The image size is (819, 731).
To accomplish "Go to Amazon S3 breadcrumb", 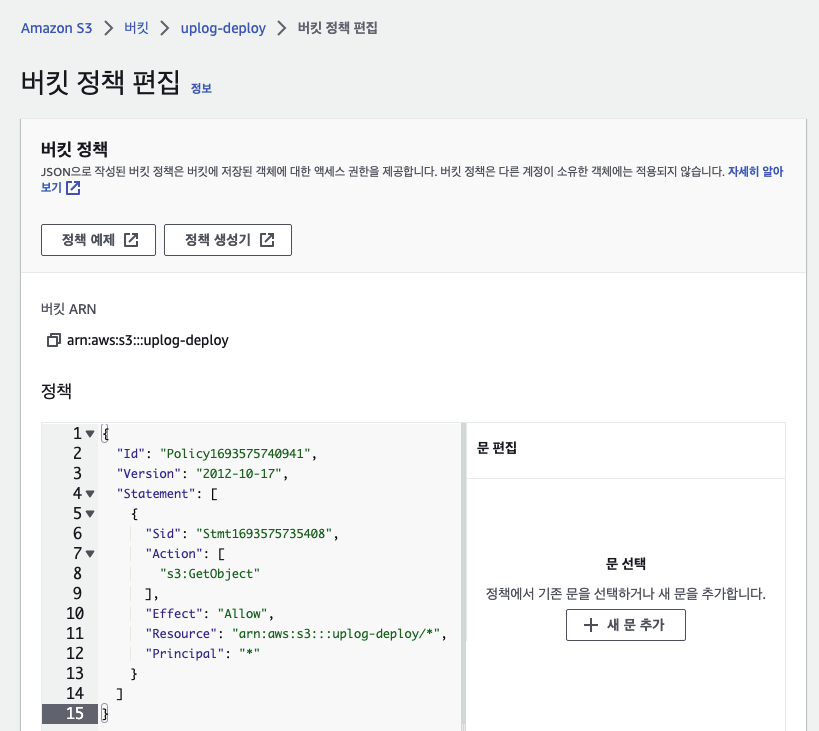I will tap(56, 28).
